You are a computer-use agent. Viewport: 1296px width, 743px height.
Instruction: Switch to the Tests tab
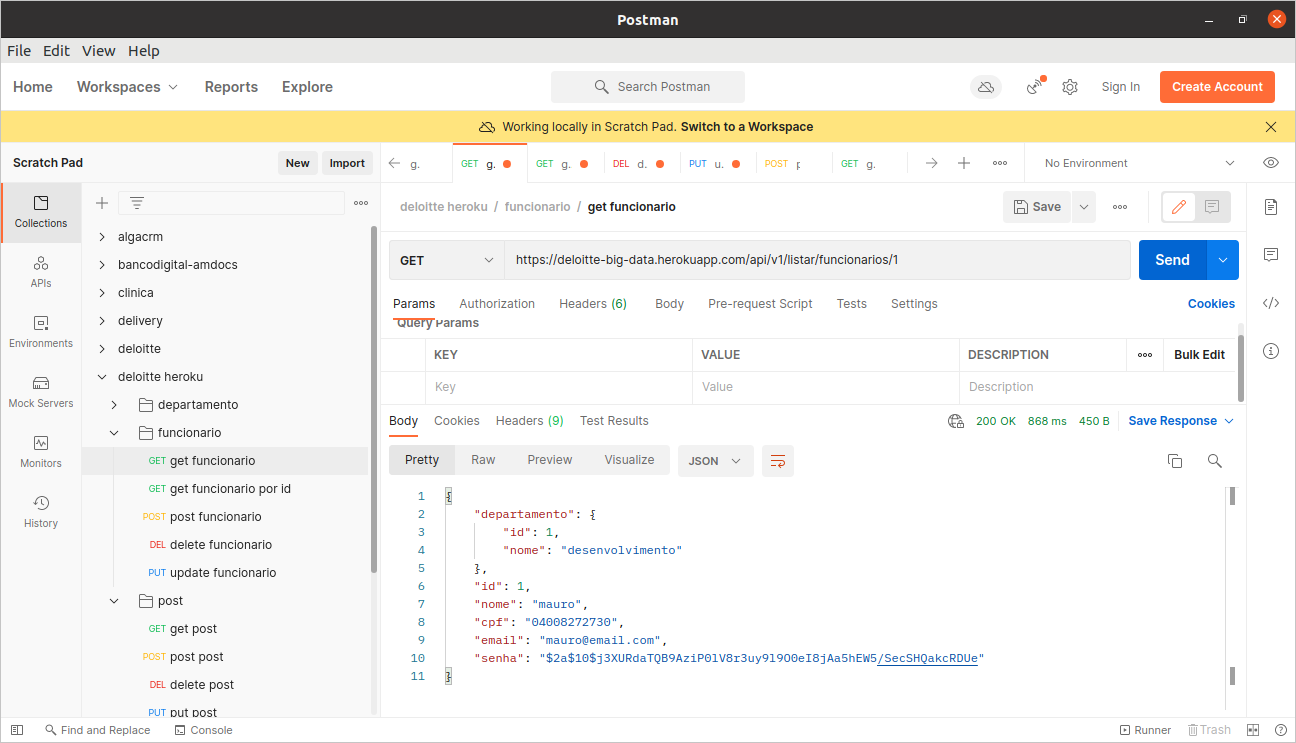[x=852, y=304]
